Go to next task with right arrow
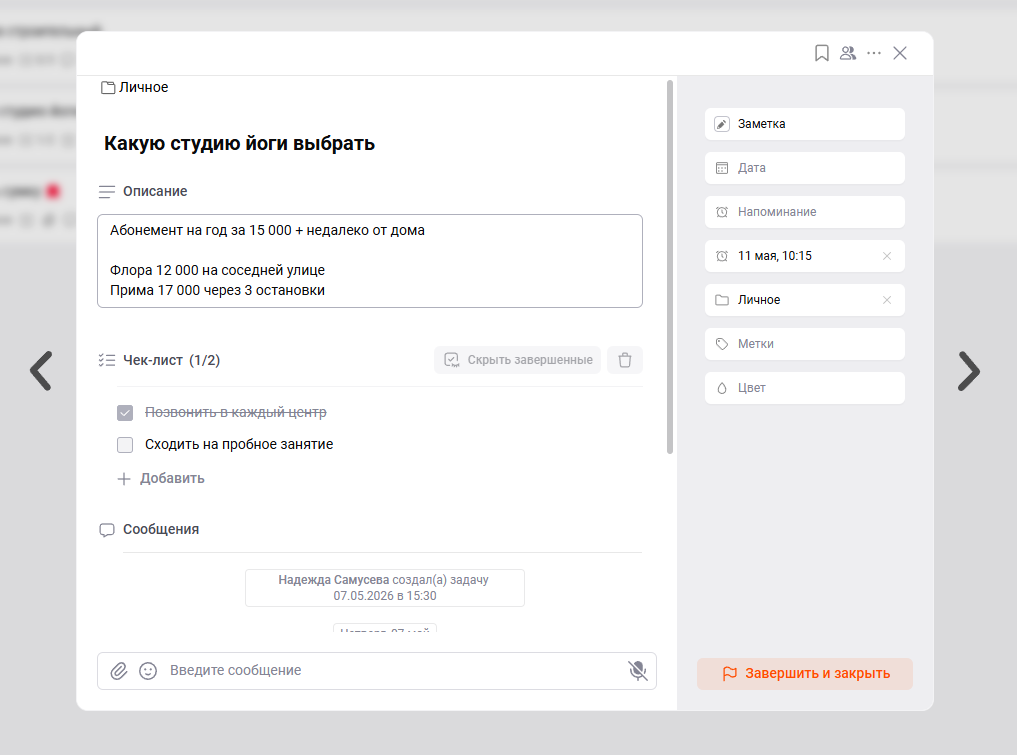1017x755 pixels. tap(969, 371)
